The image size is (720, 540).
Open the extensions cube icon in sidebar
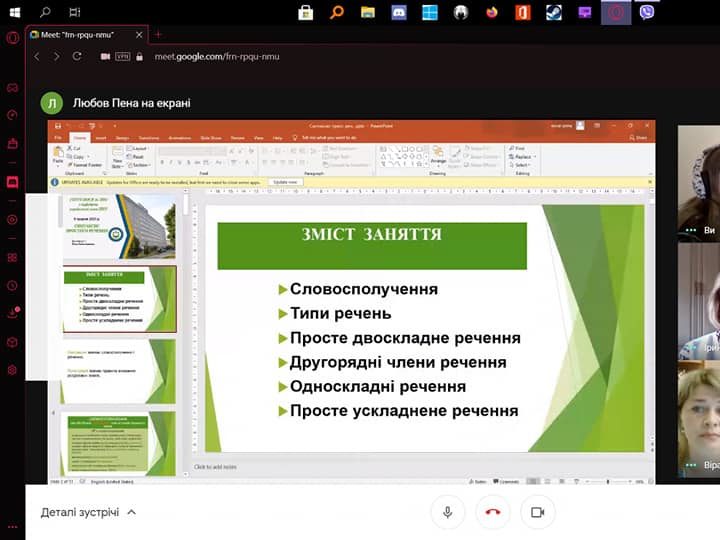click(12, 342)
